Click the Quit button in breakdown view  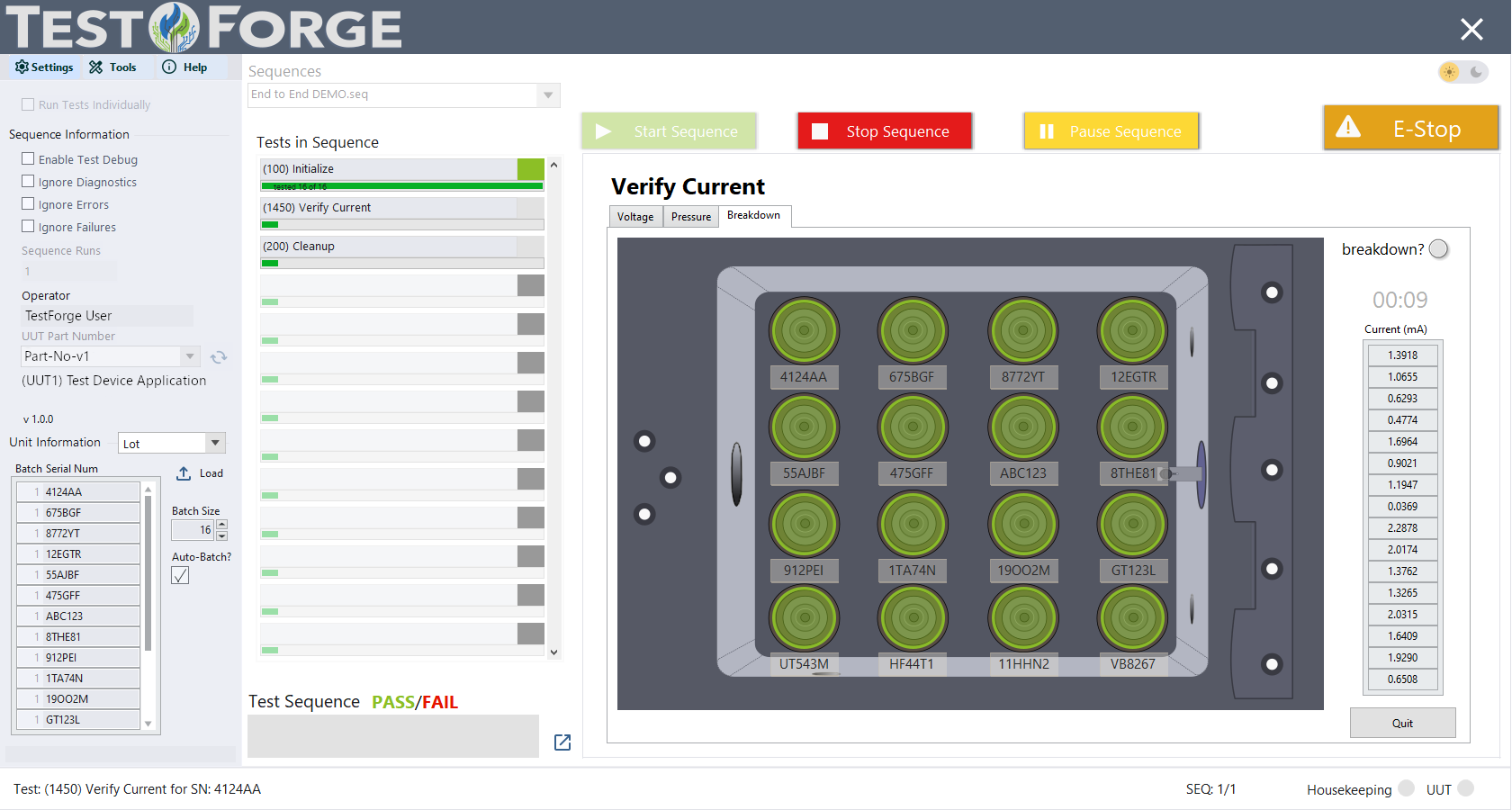(1402, 722)
